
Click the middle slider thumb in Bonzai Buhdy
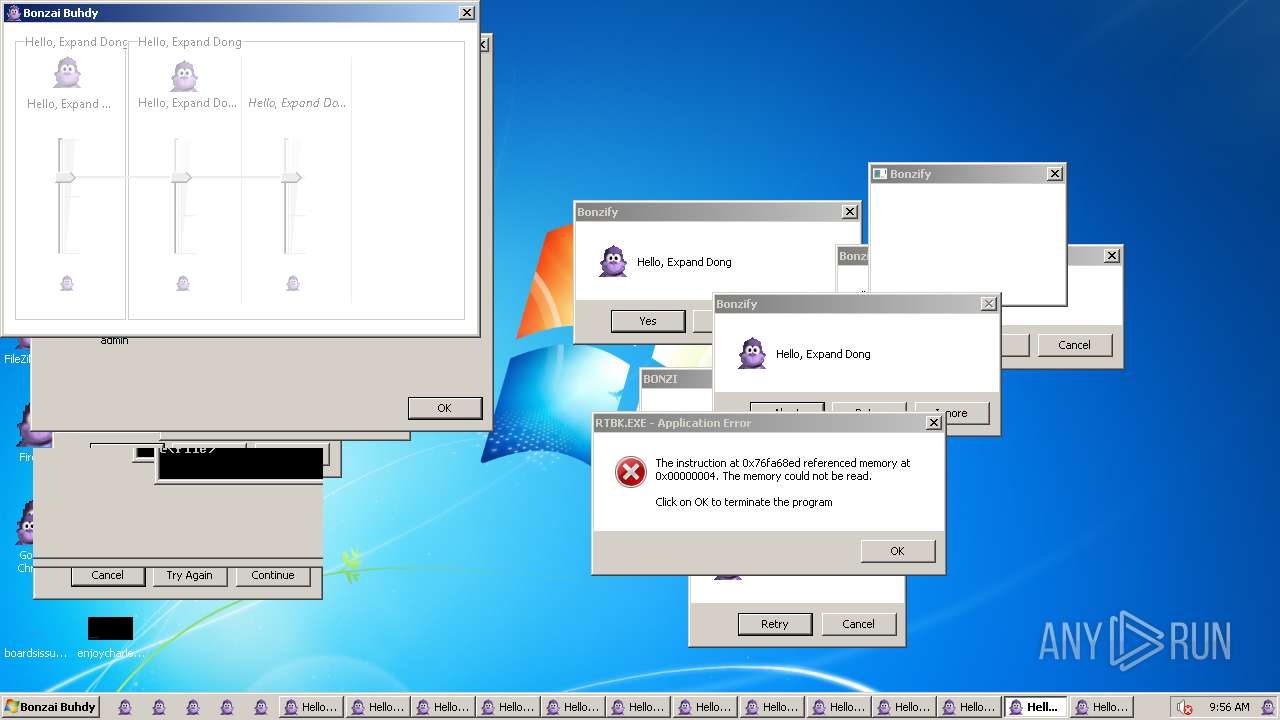pyautogui.click(x=181, y=177)
